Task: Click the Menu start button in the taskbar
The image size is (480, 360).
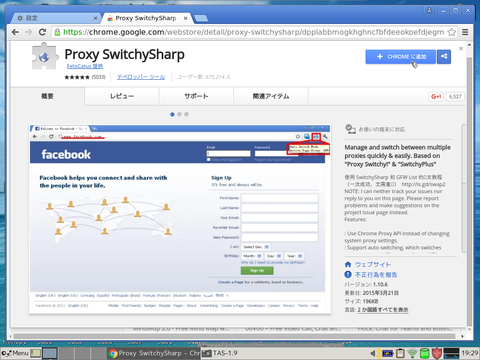Action: [x=15, y=353]
